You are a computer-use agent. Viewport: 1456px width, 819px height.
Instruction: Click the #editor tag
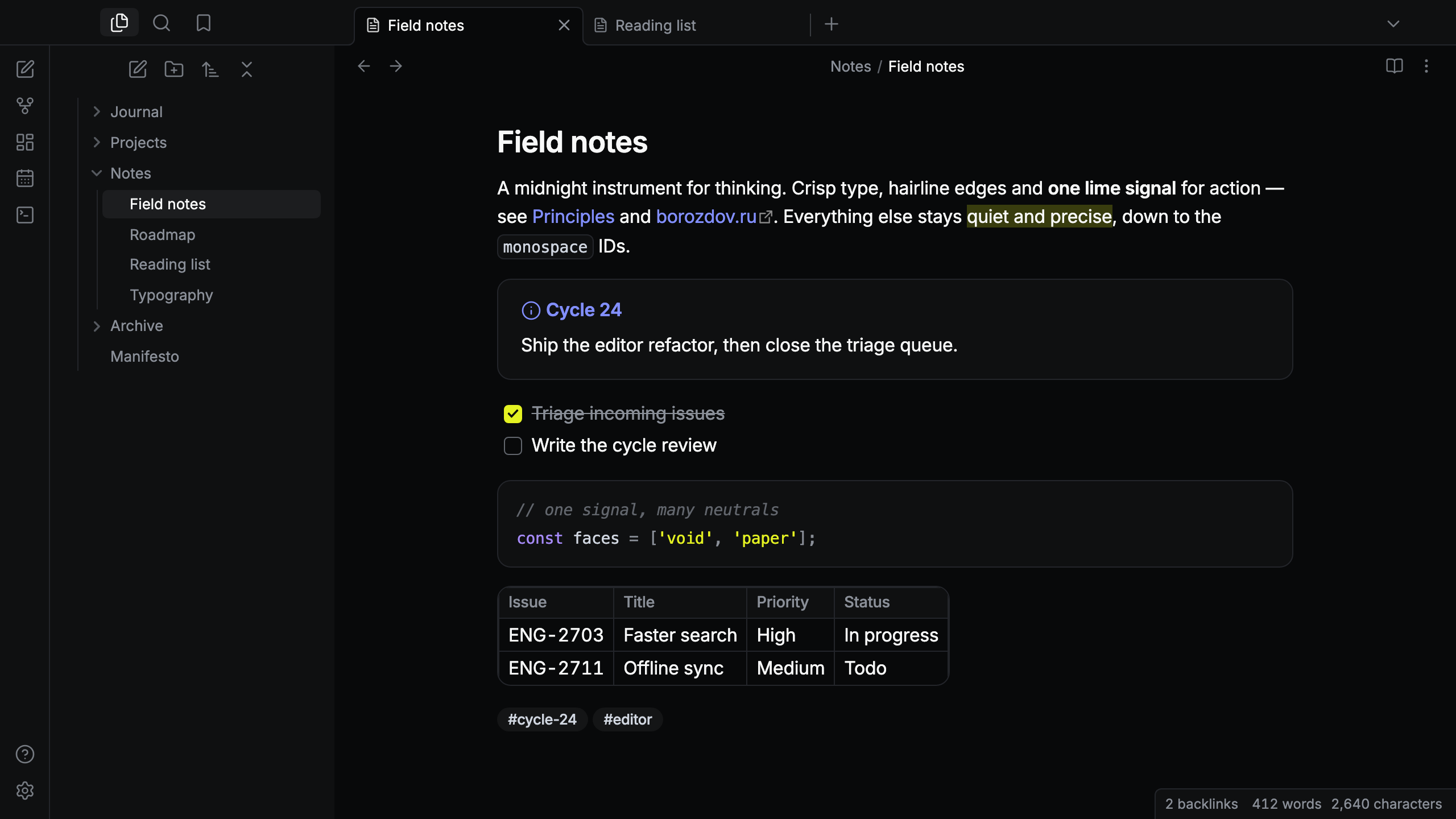coord(627,719)
